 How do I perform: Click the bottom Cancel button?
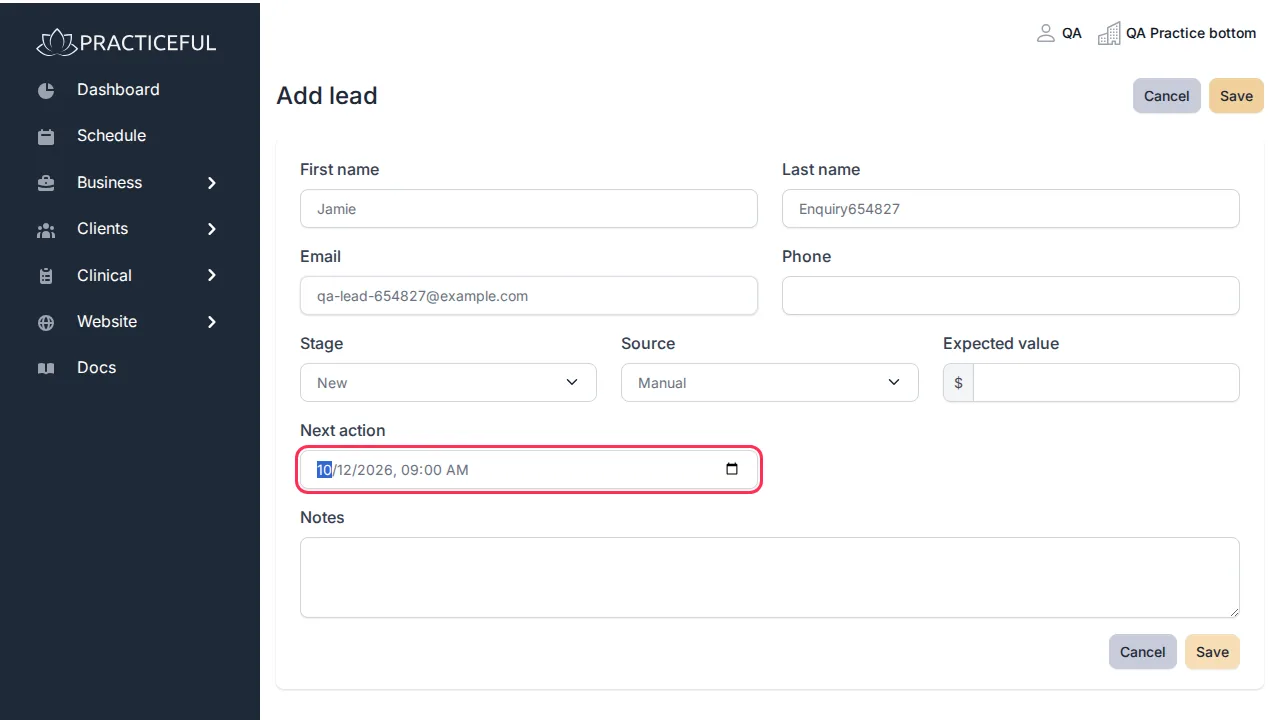[x=1142, y=652]
